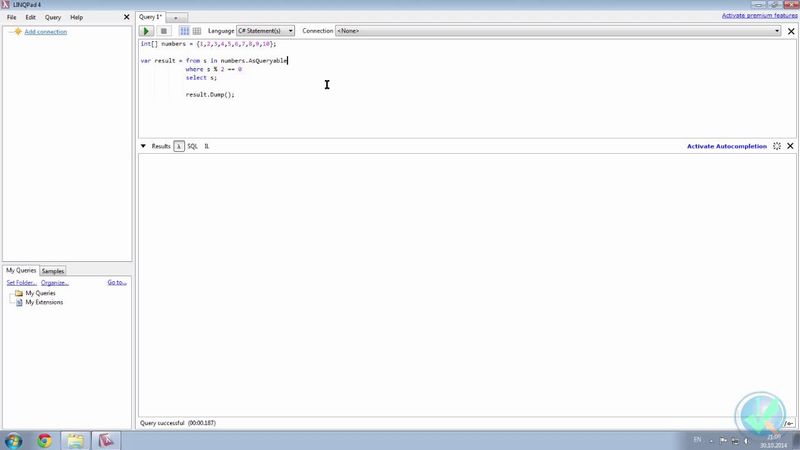Click the Stop query button
The image size is (800, 450).
(x=163, y=31)
